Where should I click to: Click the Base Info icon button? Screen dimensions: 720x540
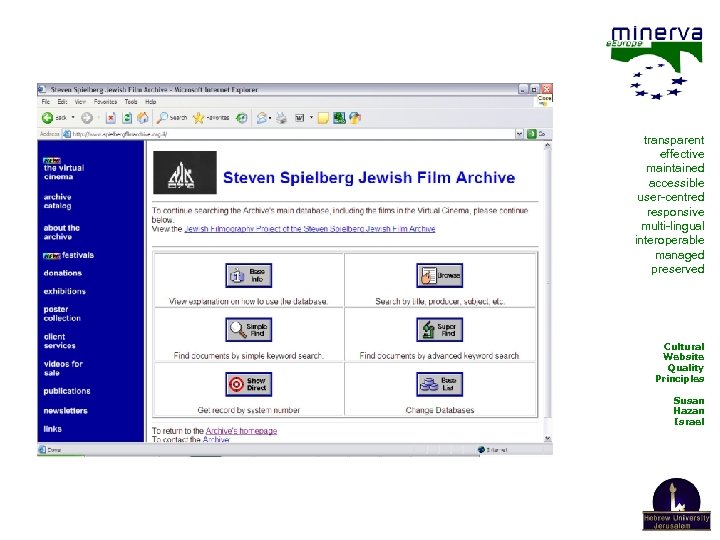[x=248, y=276]
